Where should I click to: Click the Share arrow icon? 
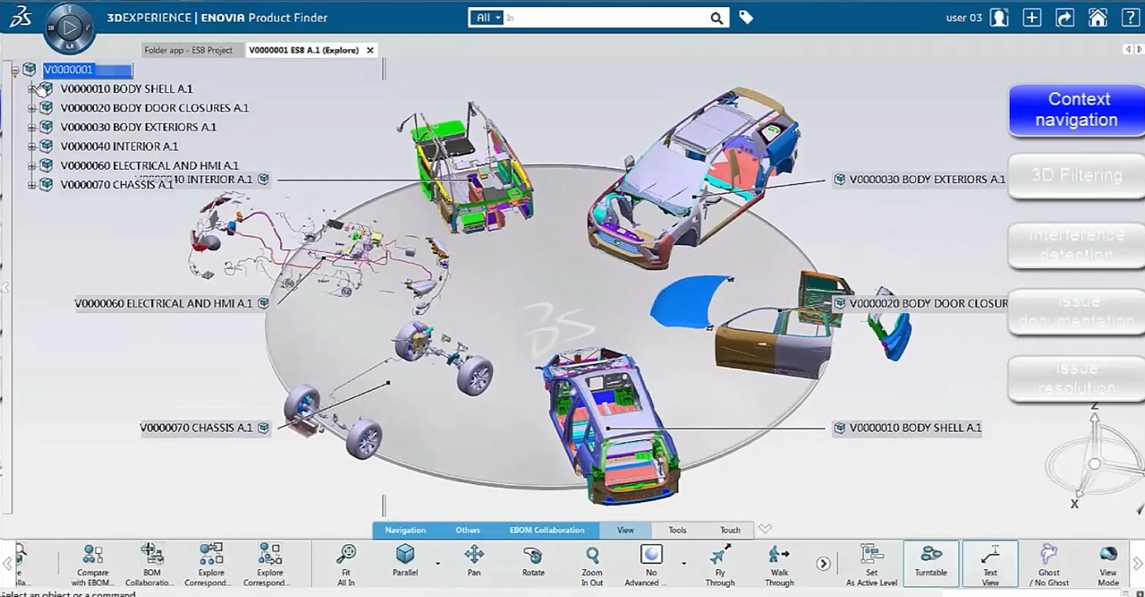1065,18
